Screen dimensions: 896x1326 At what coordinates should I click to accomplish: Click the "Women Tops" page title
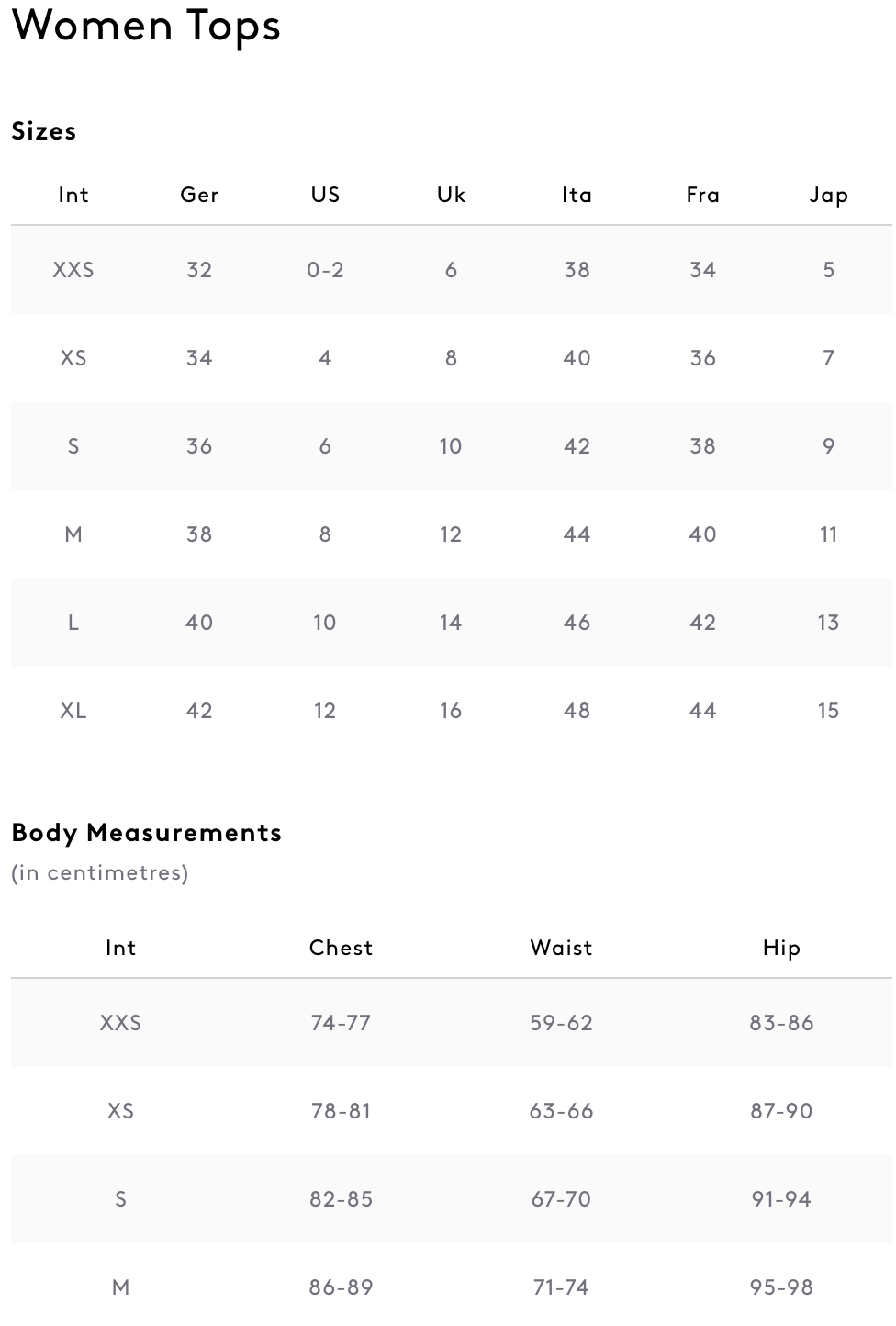pyautogui.click(x=146, y=25)
